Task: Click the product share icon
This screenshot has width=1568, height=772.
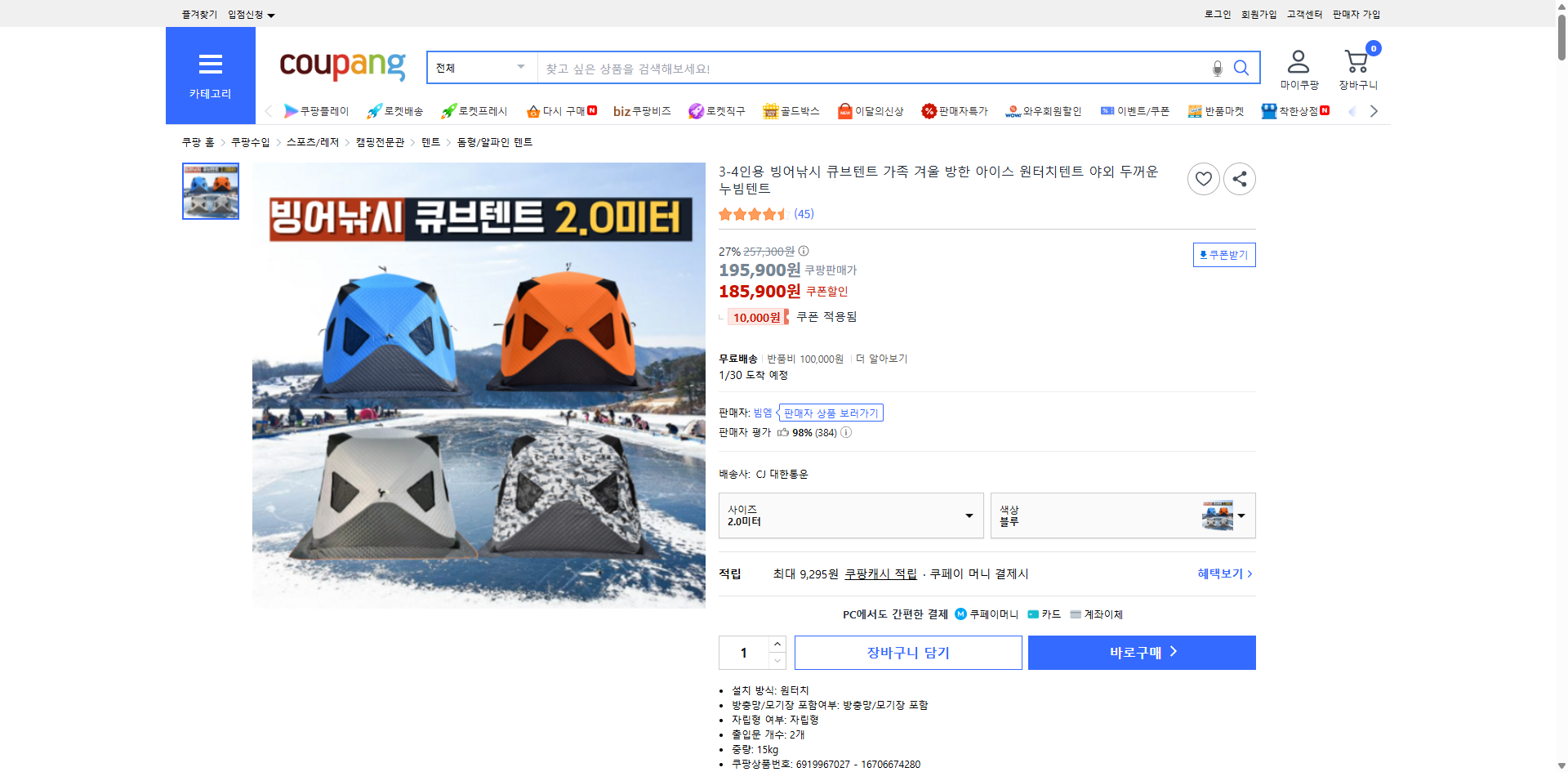Action: (x=1239, y=178)
